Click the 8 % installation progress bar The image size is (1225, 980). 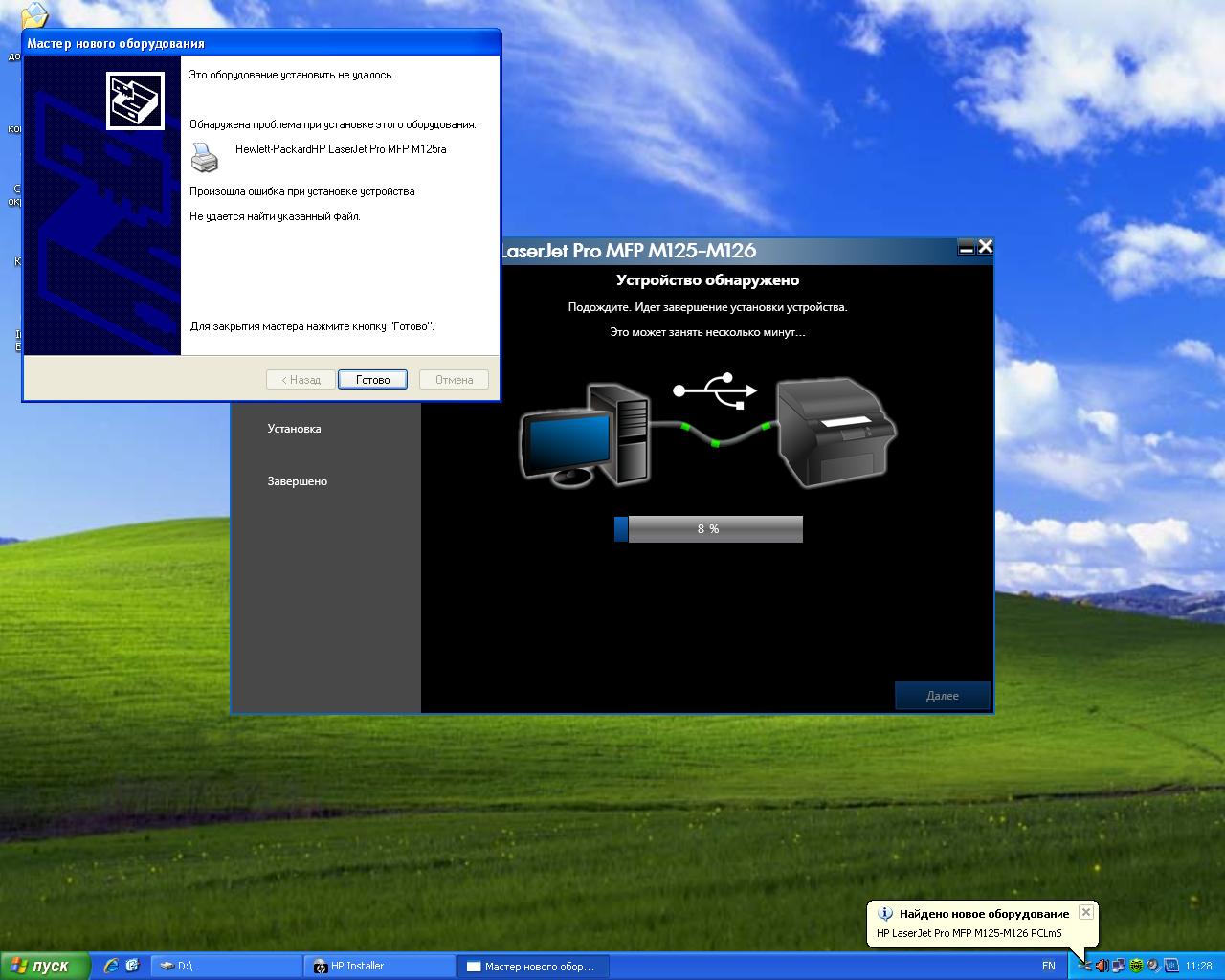(x=708, y=529)
